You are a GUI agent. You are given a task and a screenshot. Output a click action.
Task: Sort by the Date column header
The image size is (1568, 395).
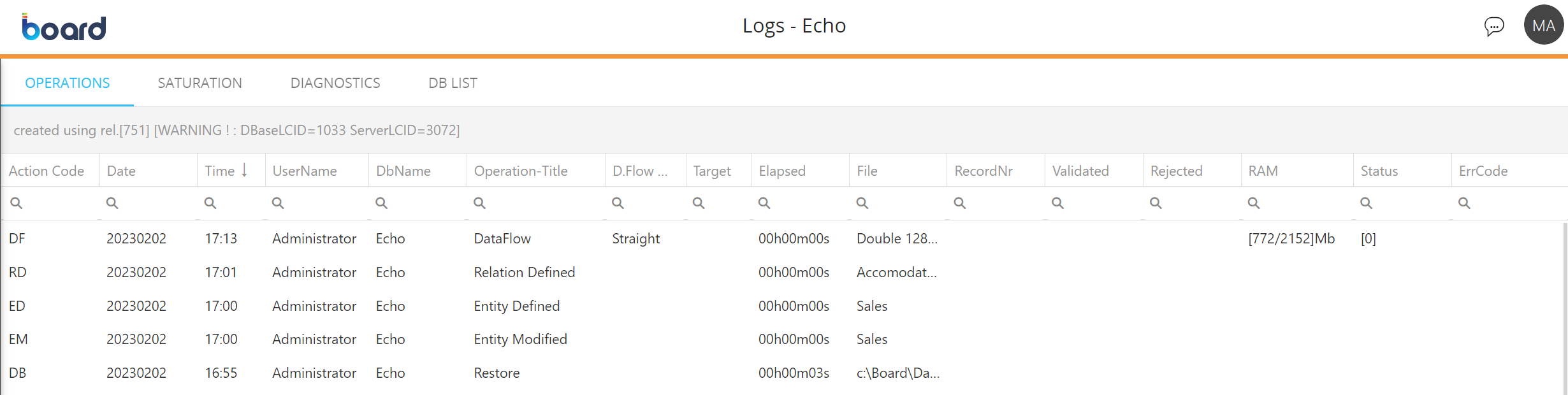pos(121,171)
